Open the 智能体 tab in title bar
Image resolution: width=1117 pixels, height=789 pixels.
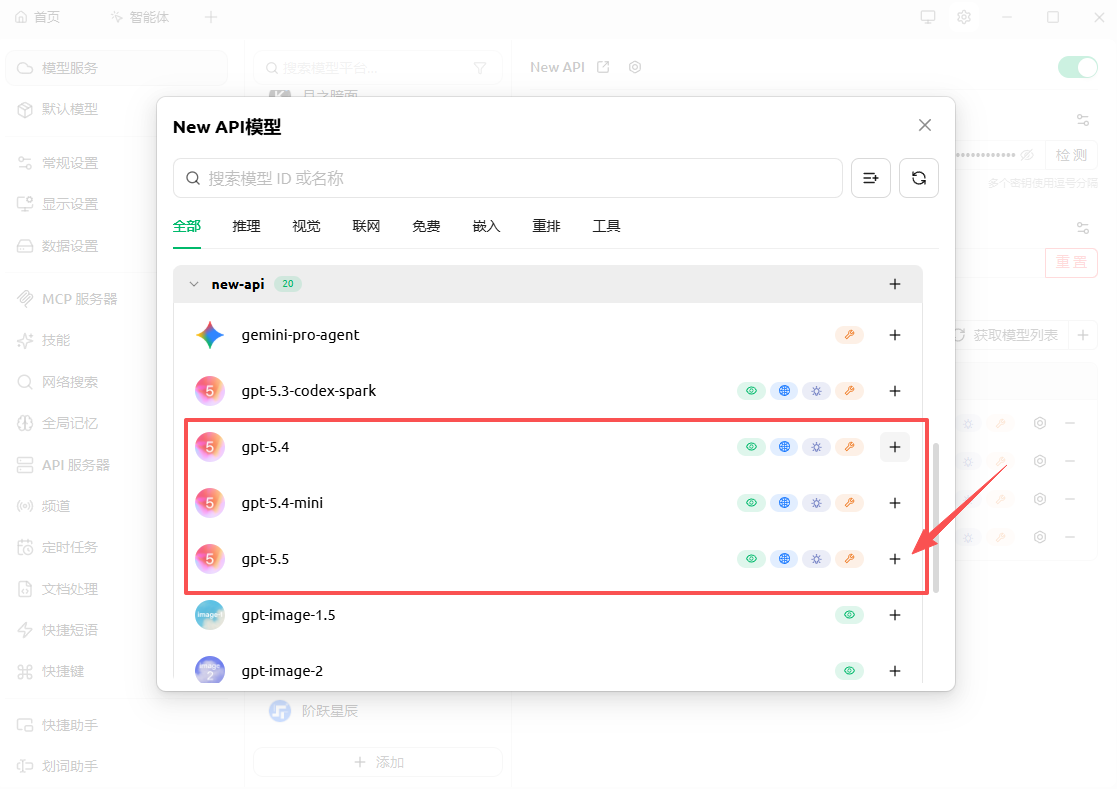(x=140, y=17)
